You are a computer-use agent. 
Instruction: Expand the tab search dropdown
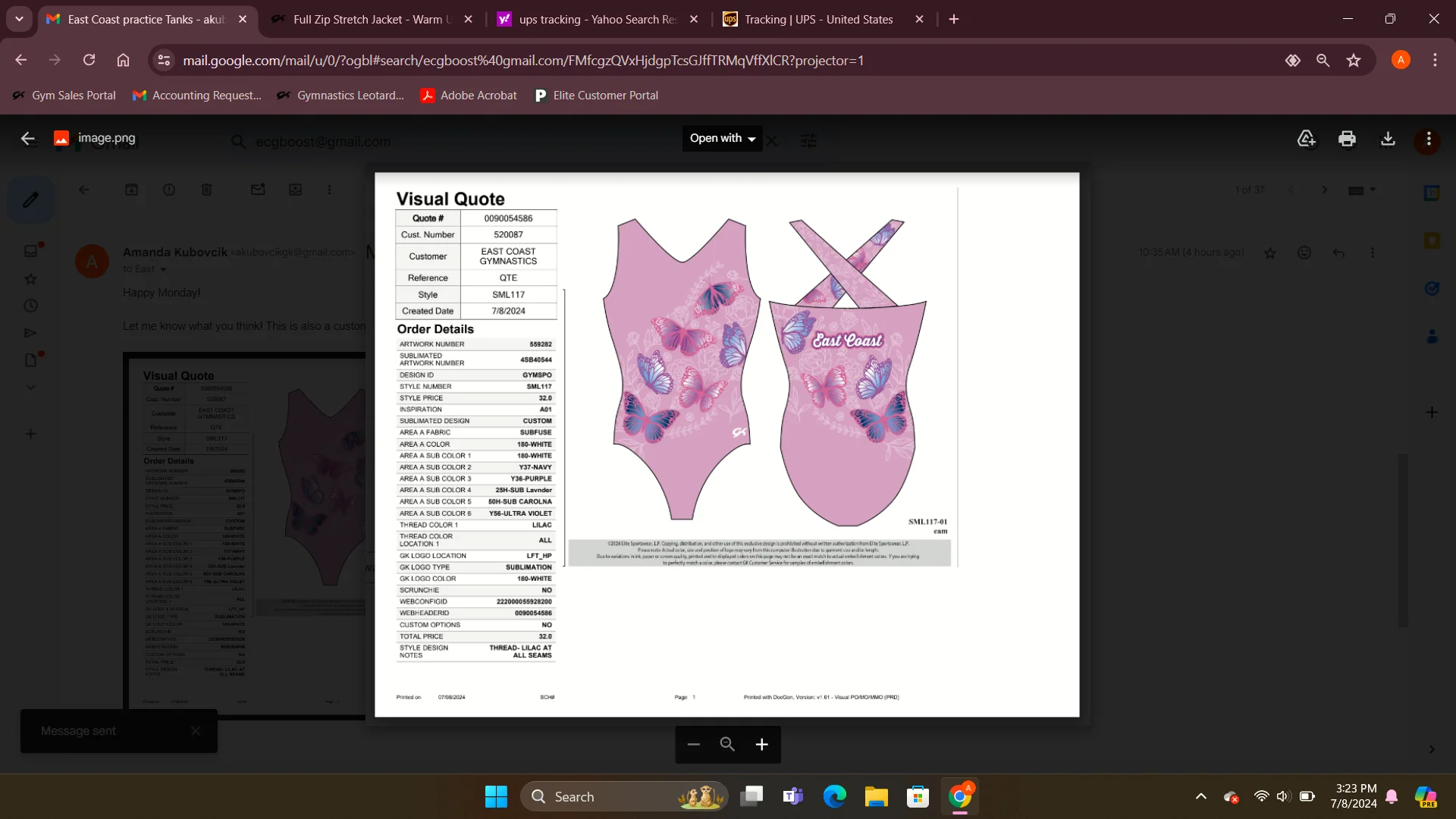point(19,20)
